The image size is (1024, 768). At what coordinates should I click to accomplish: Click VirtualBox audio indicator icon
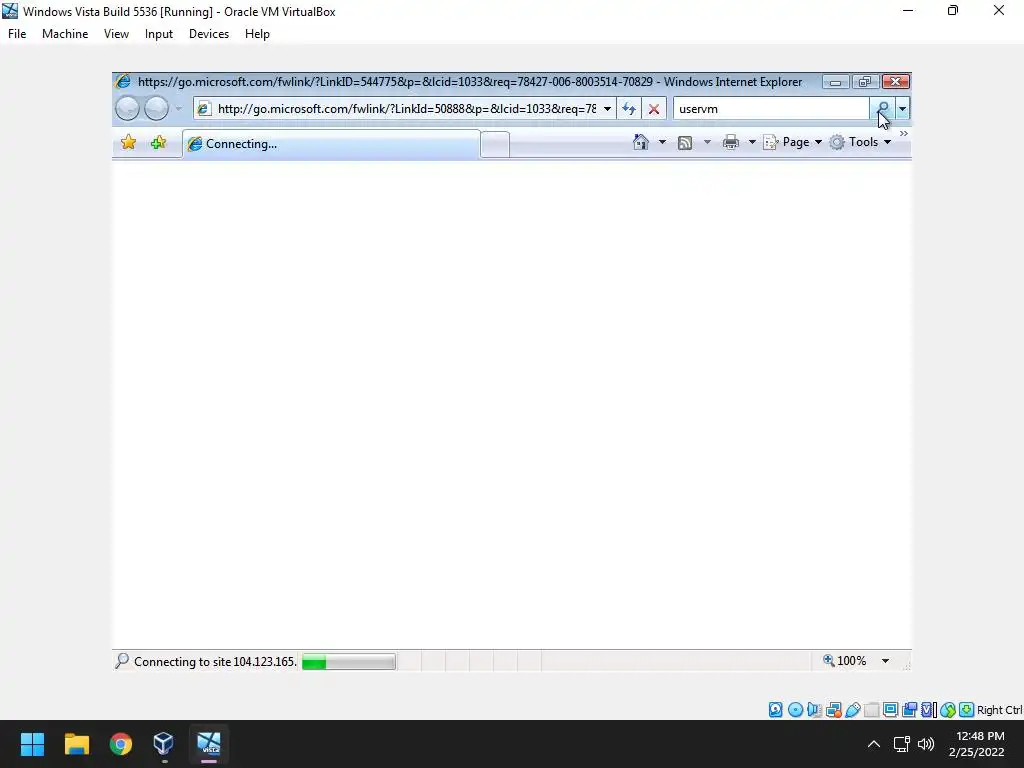pos(814,710)
